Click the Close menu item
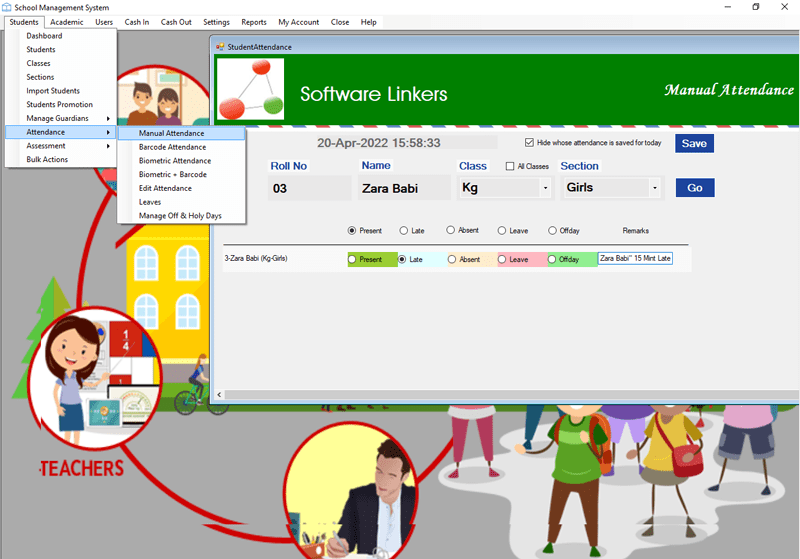 tap(340, 22)
